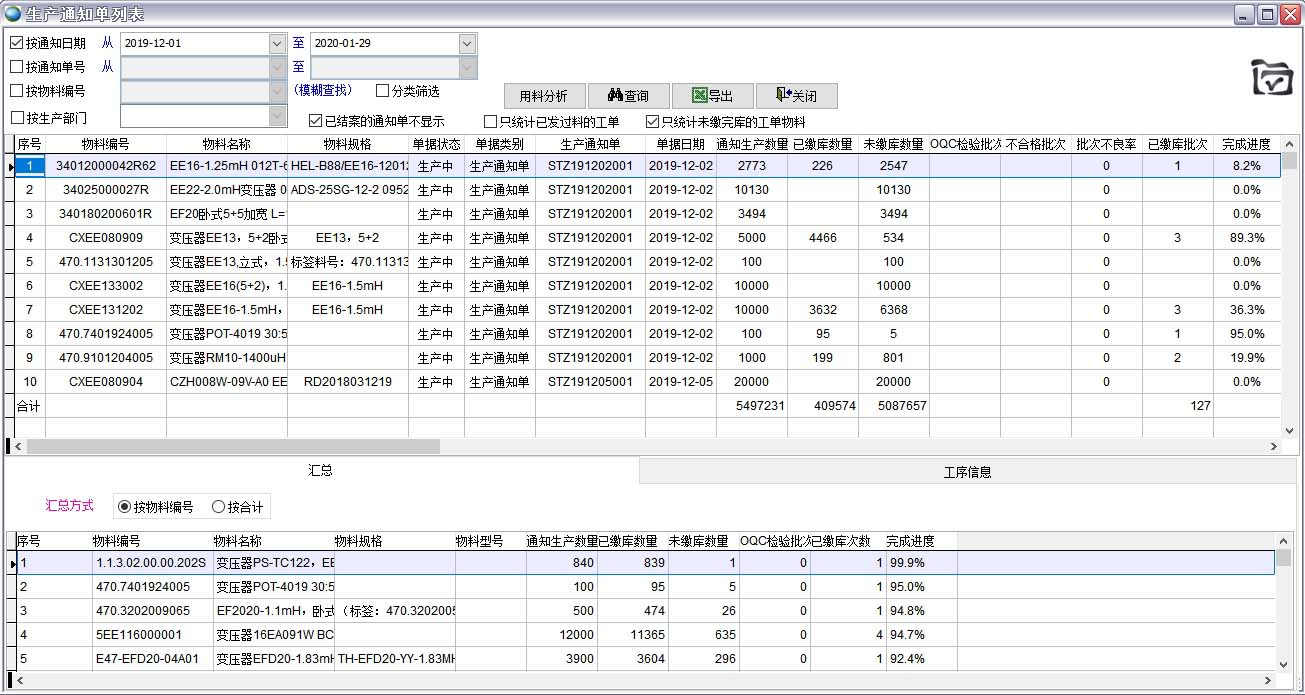Expand the 按生产部门 dropdown list

277,116
